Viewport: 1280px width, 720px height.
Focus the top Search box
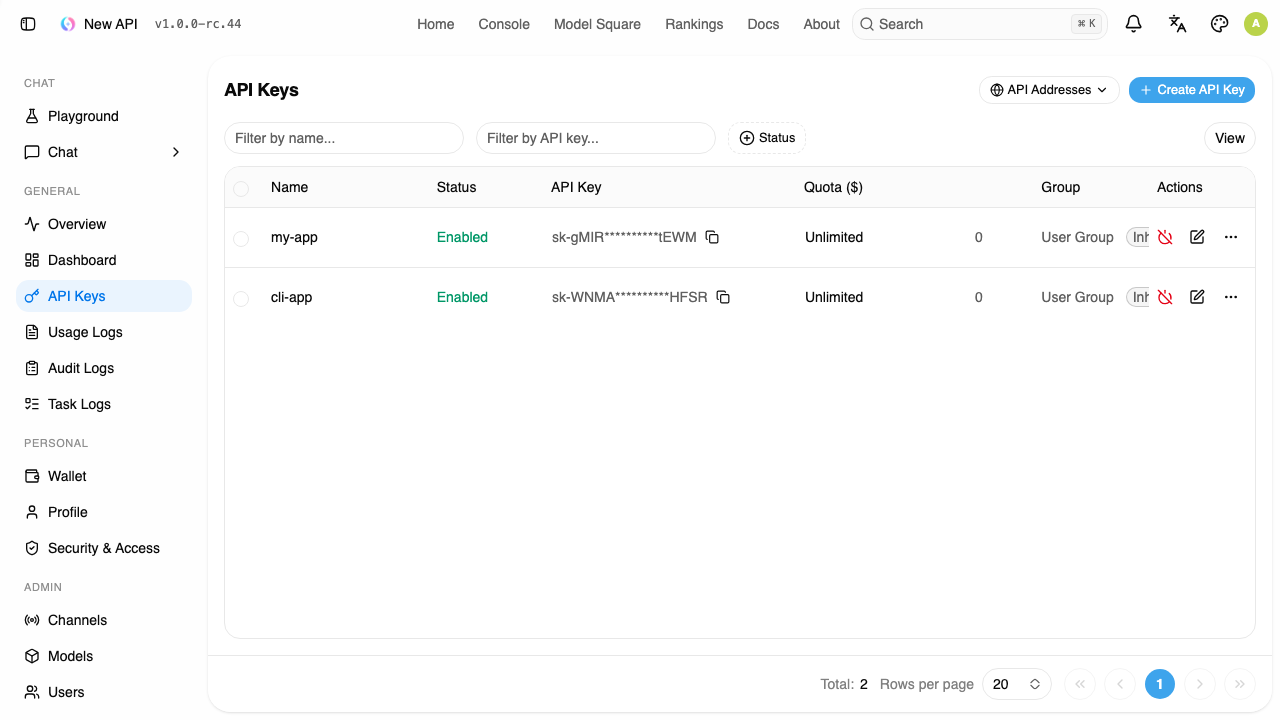pyautogui.click(x=980, y=24)
